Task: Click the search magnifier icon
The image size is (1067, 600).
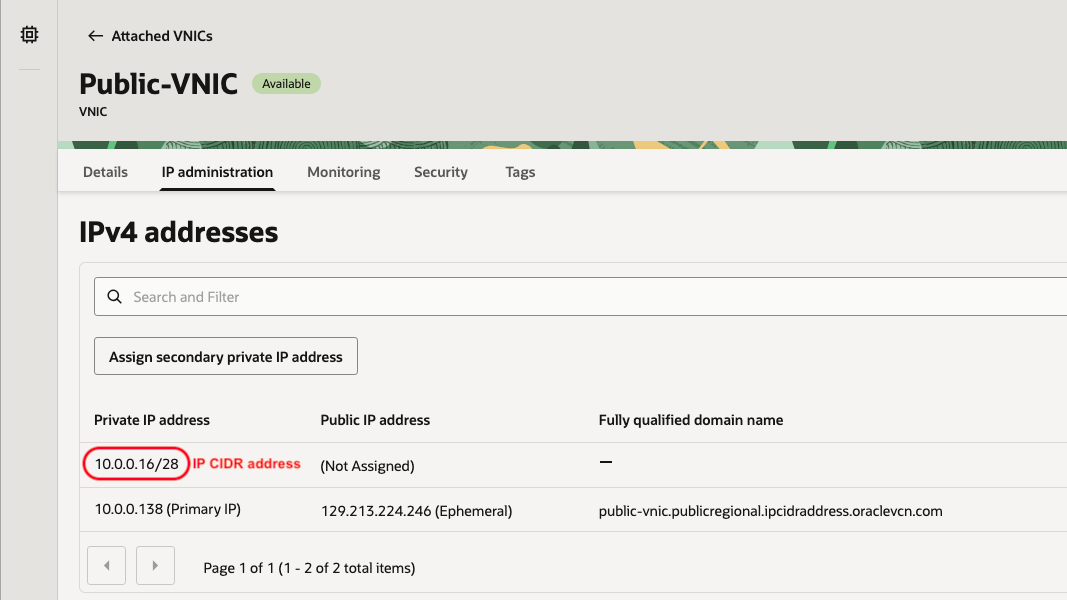Action: coord(114,296)
